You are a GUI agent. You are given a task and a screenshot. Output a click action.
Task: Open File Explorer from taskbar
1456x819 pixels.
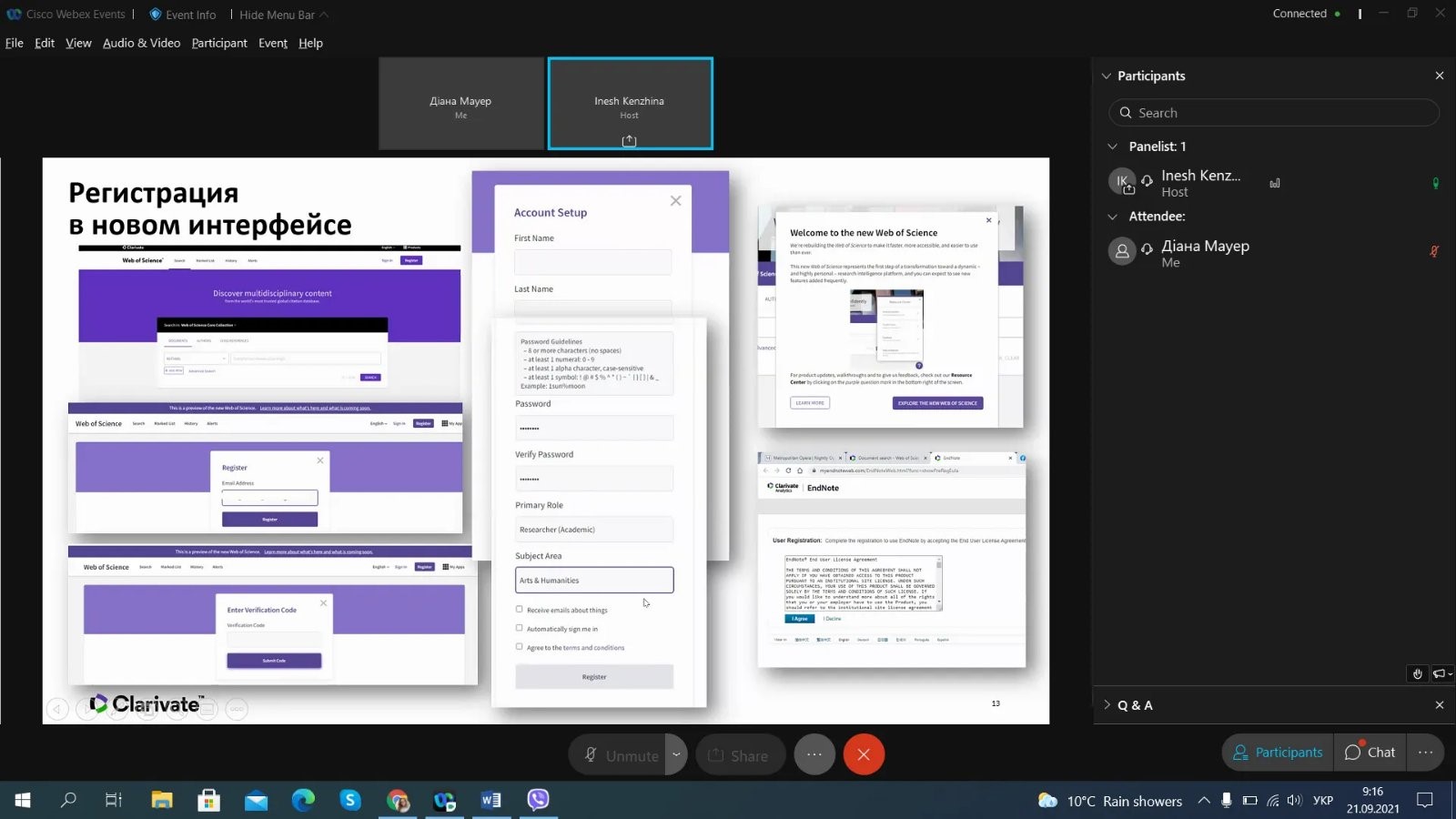(162, 800)
